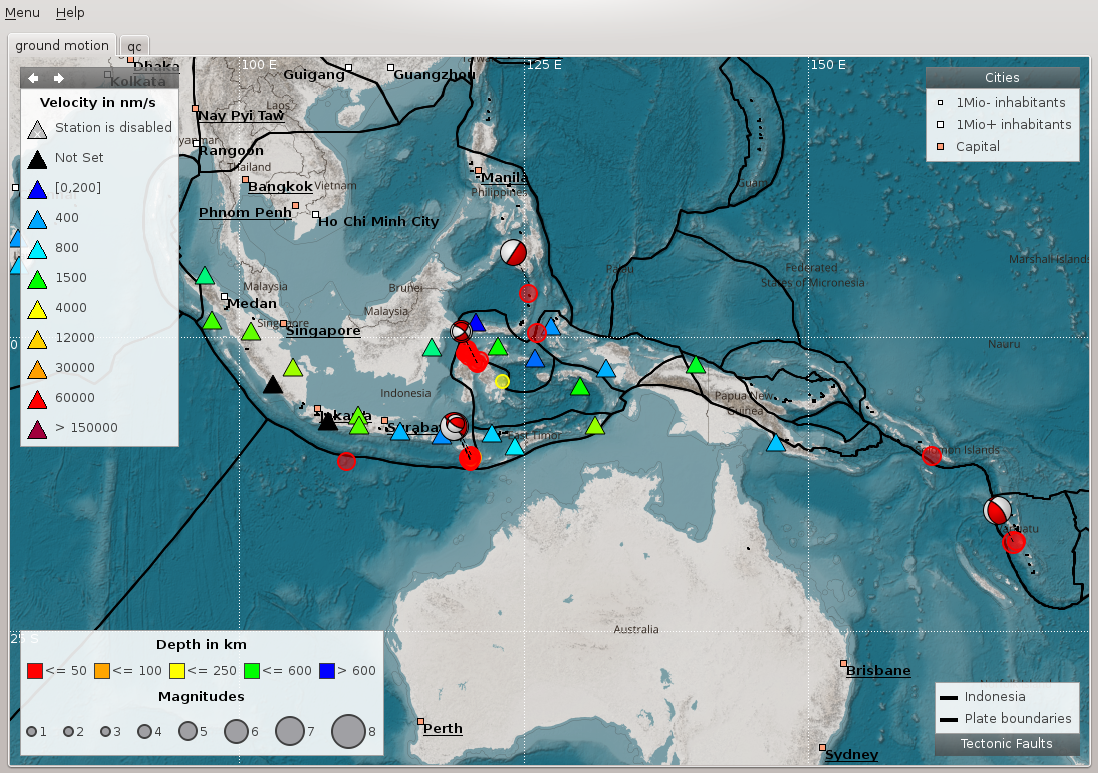Click the red <= 50 depth swatch
This screenshot has height=773, width=1098.
click(x=34, y=670)
